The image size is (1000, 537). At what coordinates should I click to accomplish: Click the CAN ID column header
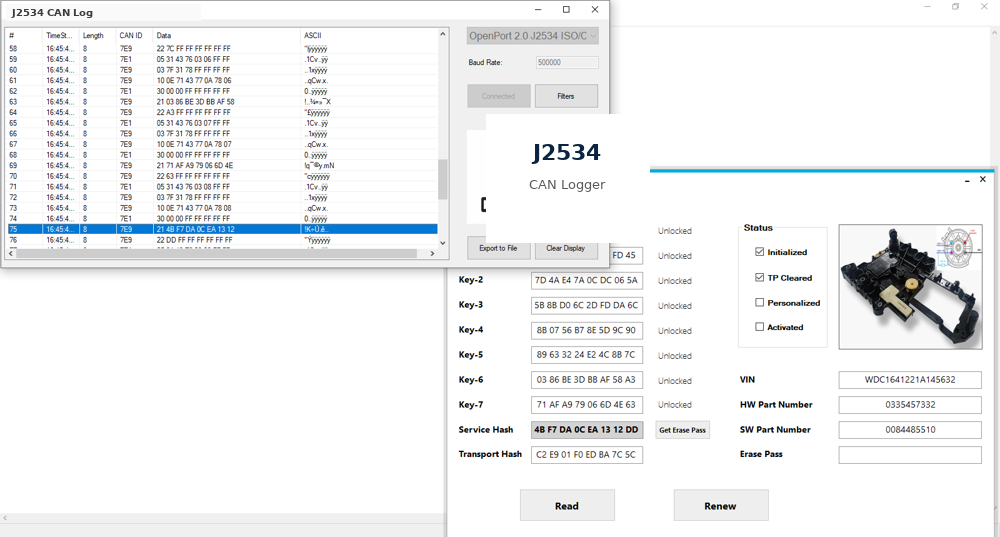(135, 36)
